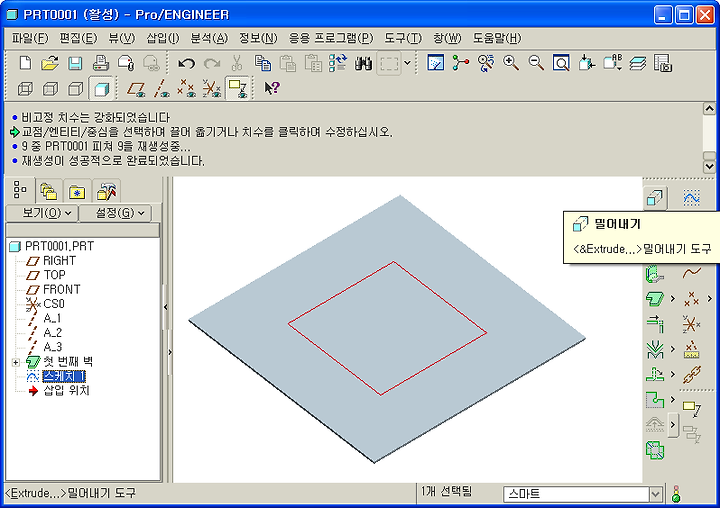Image resolution: width=720 pixels, height=508 pixels.
Task: Select the sheetmetal flat wall tool
Action: coord(655,299)
